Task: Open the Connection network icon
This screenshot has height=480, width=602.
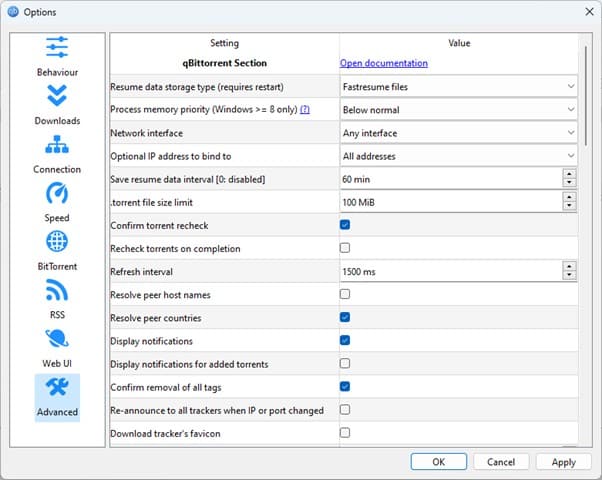Action: 57,144
